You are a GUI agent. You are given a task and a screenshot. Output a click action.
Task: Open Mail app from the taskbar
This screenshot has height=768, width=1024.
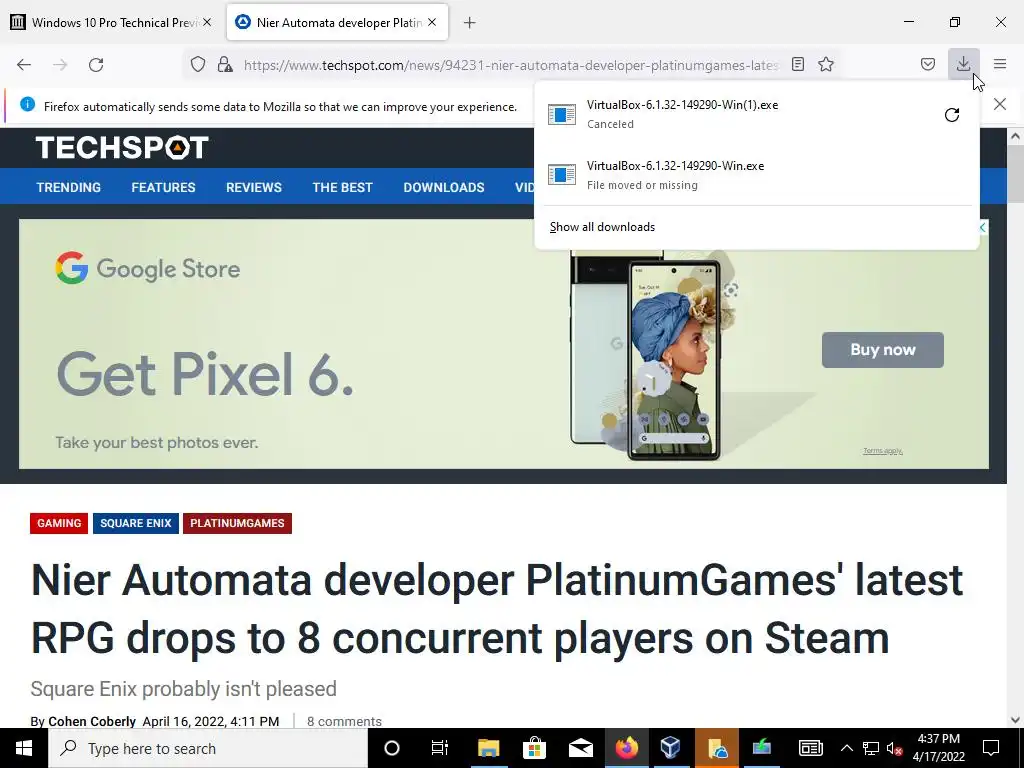(580, 748)
